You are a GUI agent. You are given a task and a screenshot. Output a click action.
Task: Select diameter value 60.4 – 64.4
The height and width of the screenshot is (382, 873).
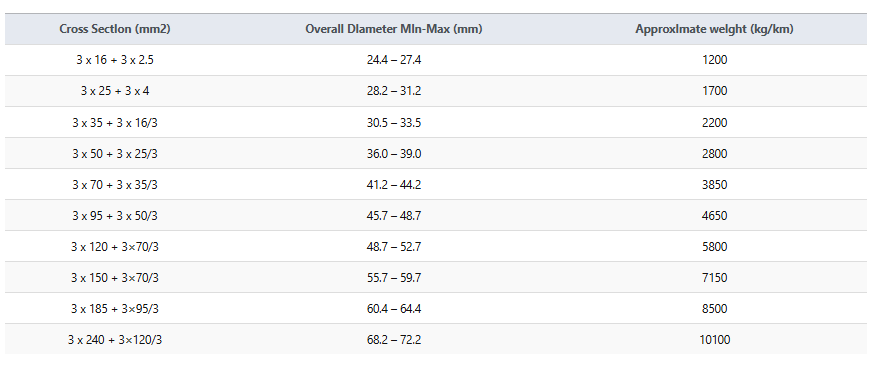pyautogui.click(x=394, y=309)
